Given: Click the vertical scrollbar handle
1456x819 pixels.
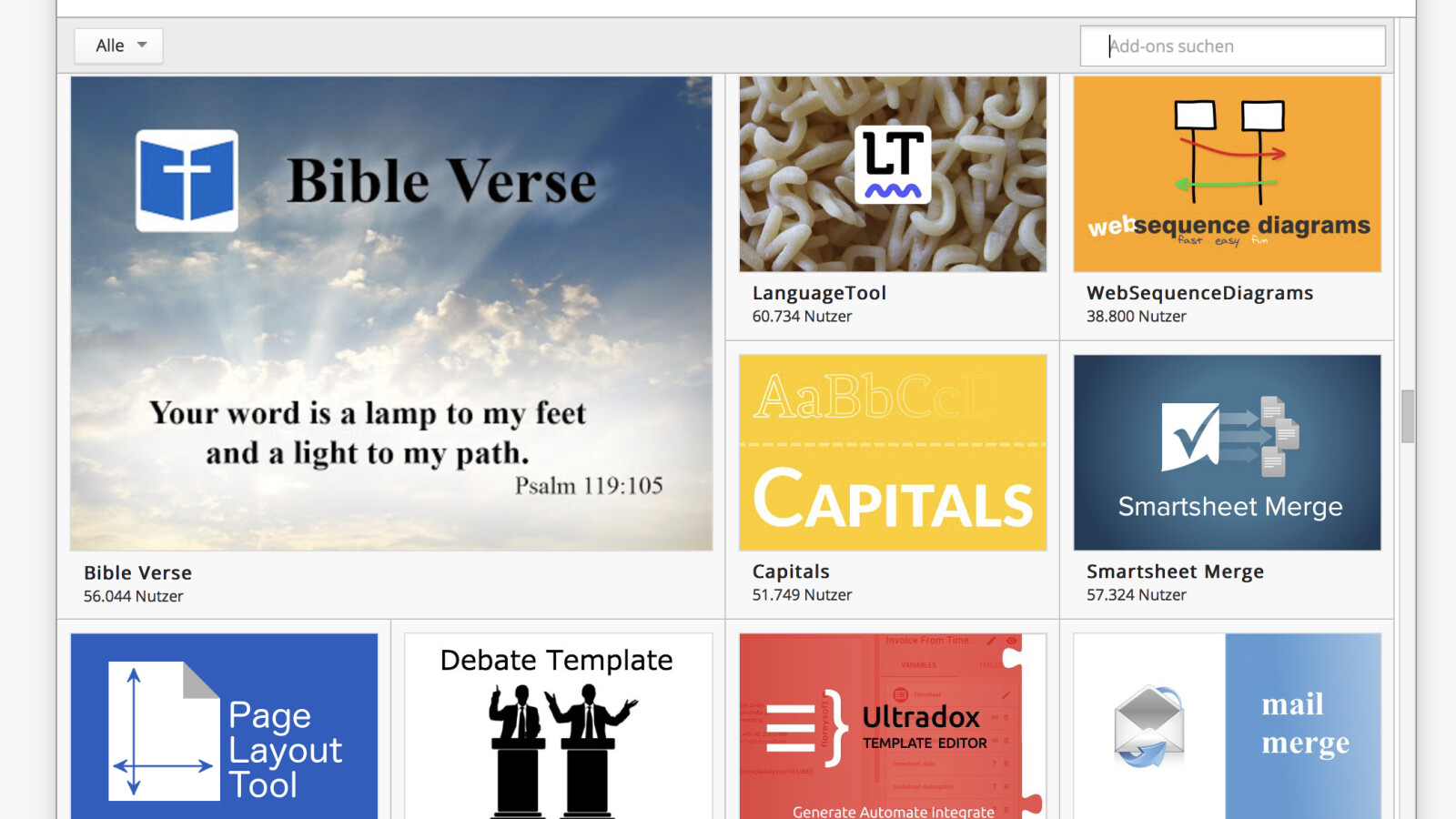Looking at the screenshot, I should [1408, 416].
